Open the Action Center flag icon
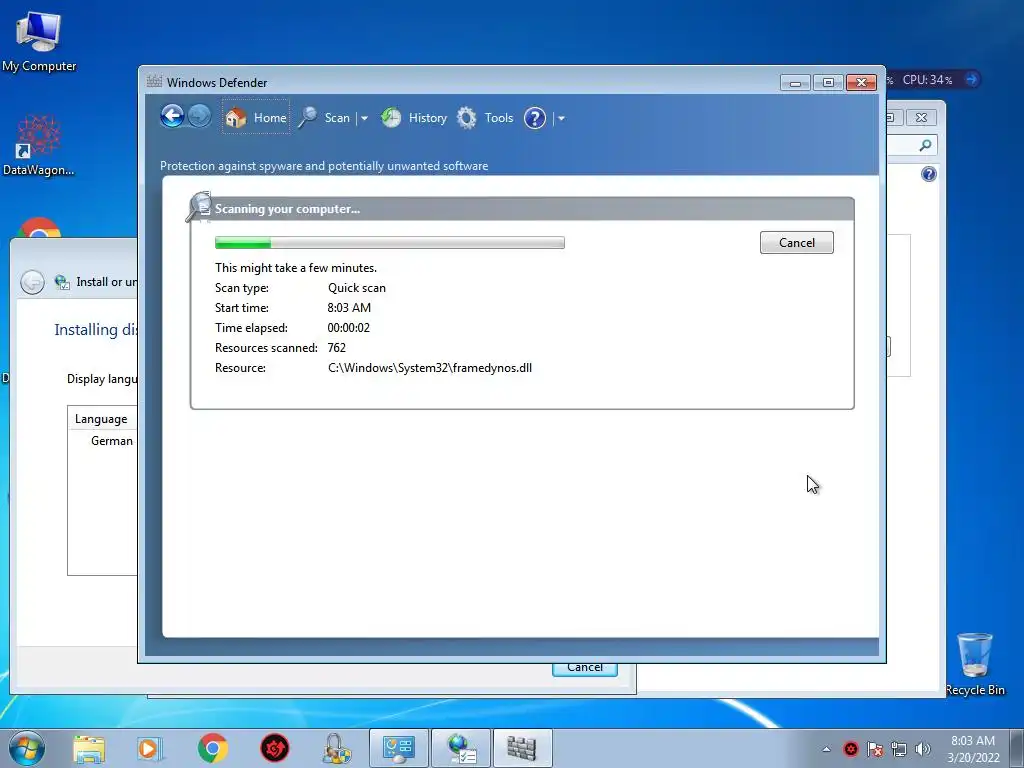This screenshot has height=768, width=1024. tap(875, 749)
